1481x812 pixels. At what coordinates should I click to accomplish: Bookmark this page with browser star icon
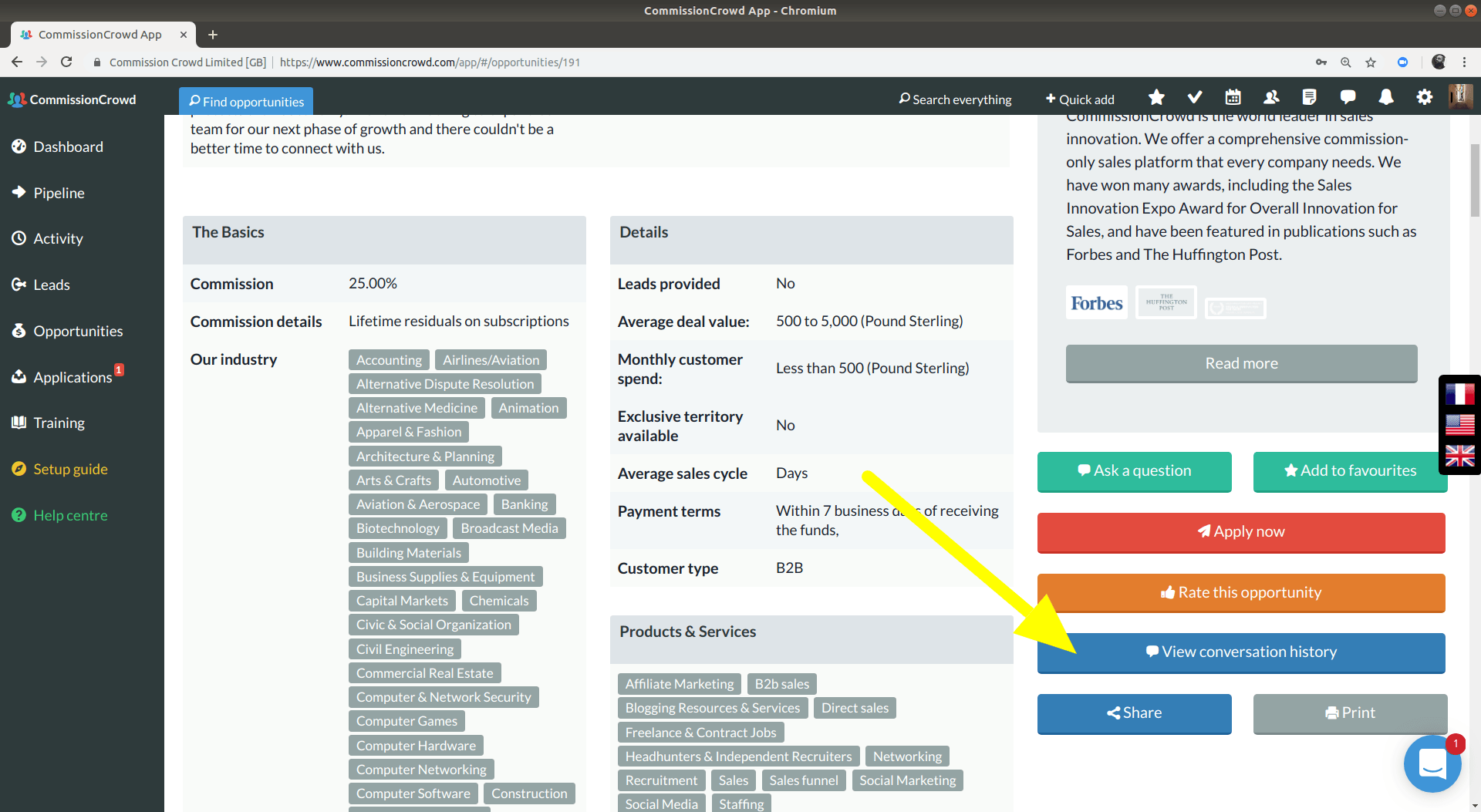tap(1371, 62)
